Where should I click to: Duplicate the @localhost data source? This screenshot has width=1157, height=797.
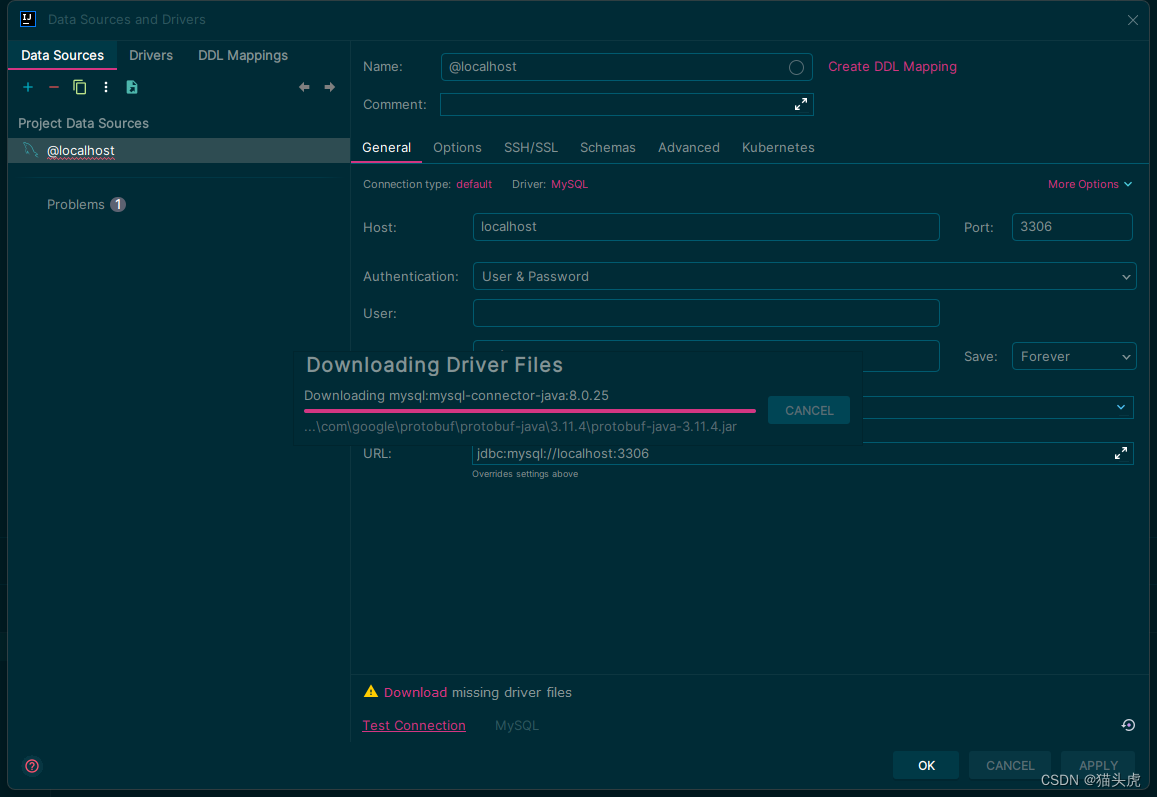coord(79,87)
